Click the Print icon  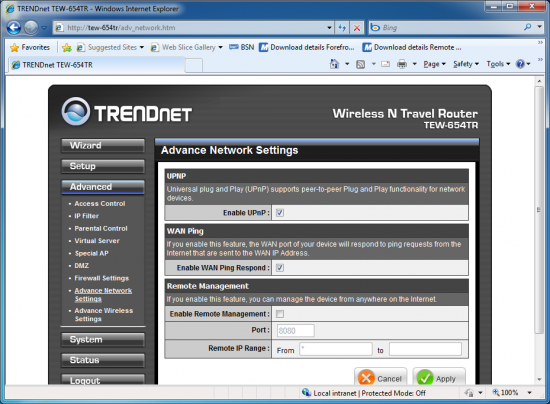[x=402, y=64]
